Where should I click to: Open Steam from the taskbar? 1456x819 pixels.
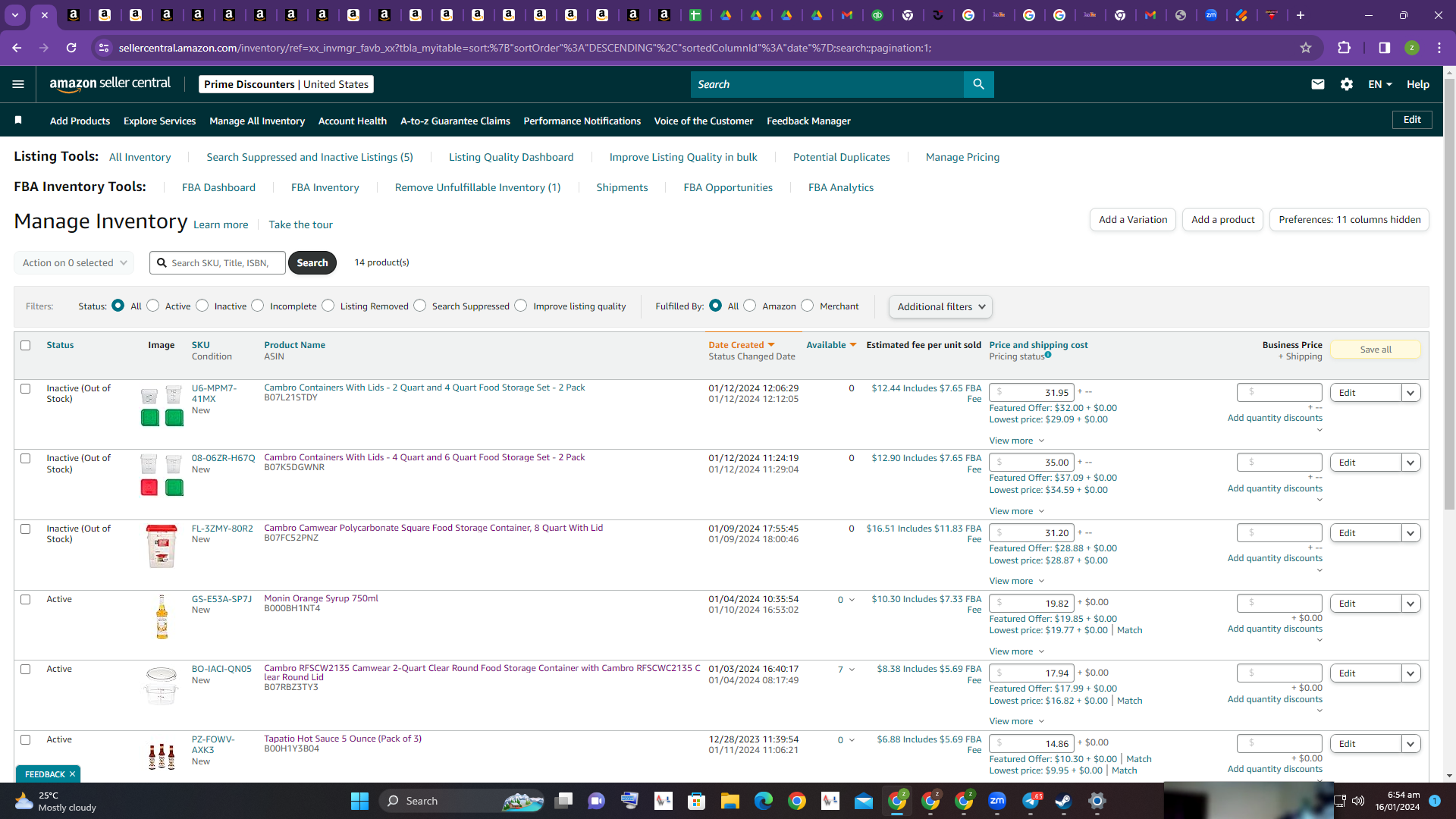coord(1063,801)
